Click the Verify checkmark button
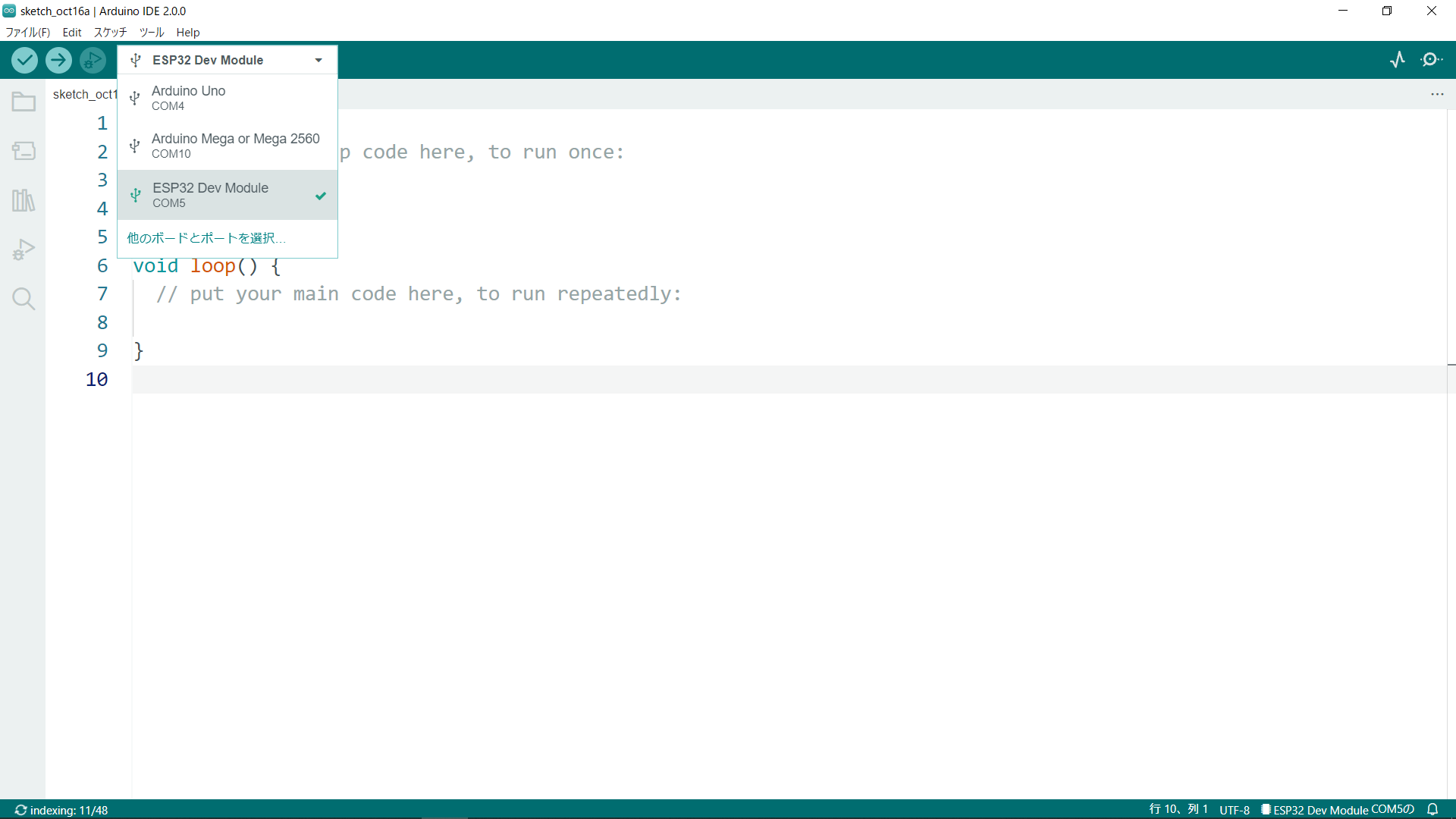This screenshot has height=819, width=1456. (24, 60)
